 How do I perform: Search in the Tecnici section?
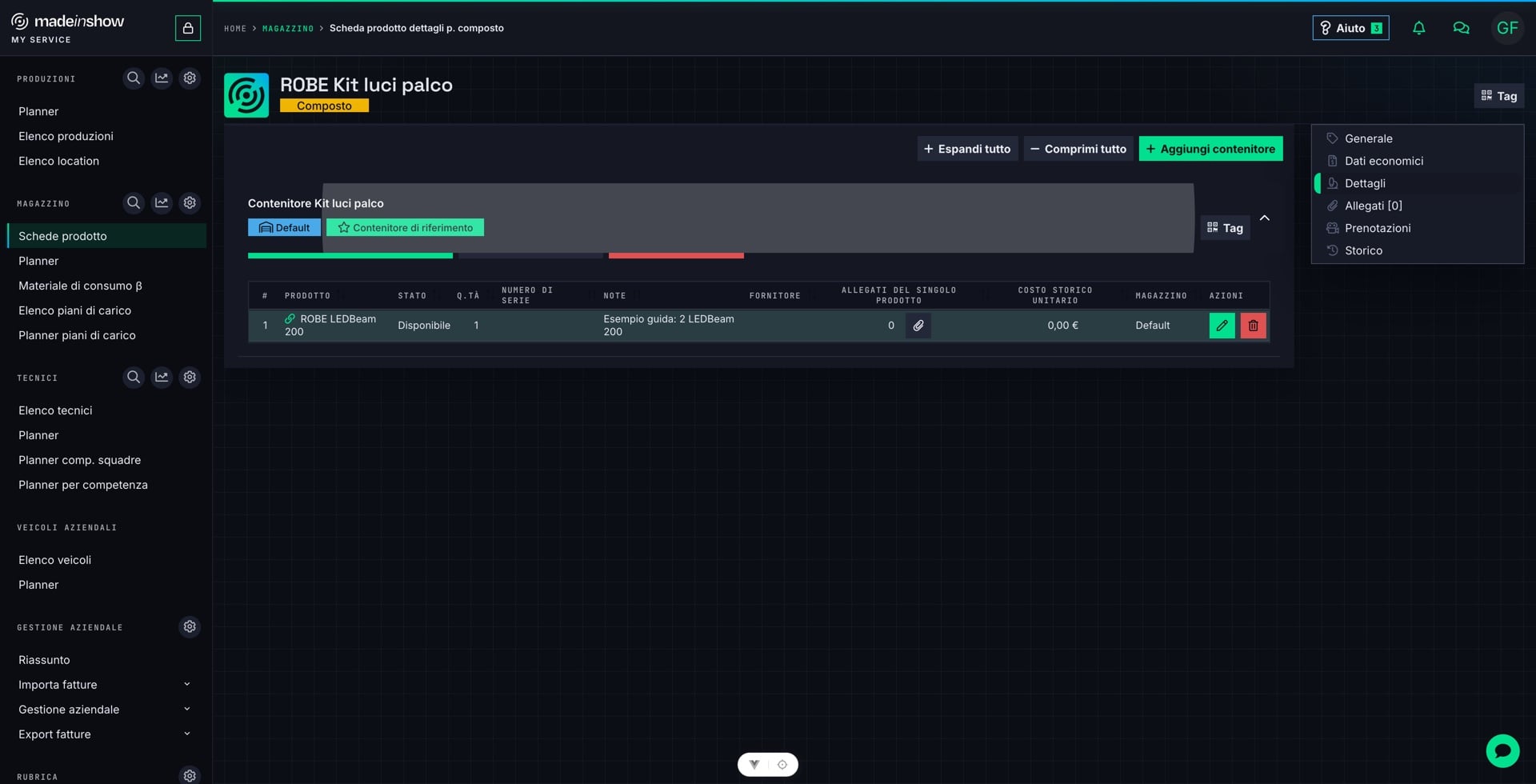click(x=134, y=378)
